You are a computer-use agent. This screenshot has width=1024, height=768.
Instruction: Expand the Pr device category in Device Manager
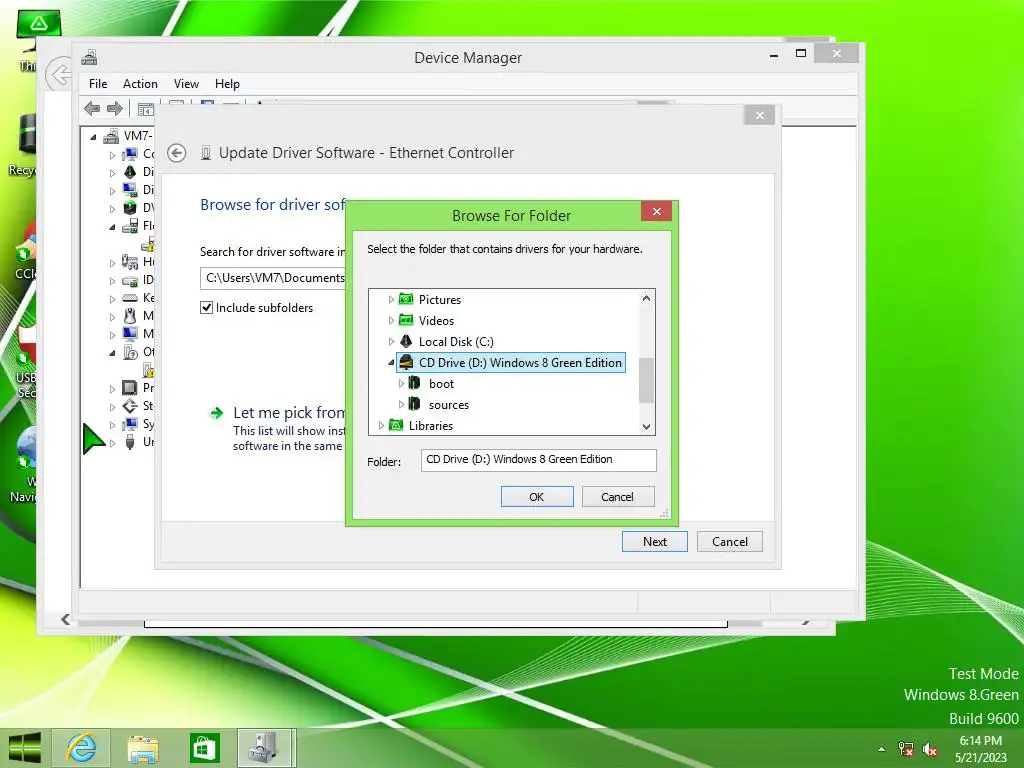[x=112, y=389]
